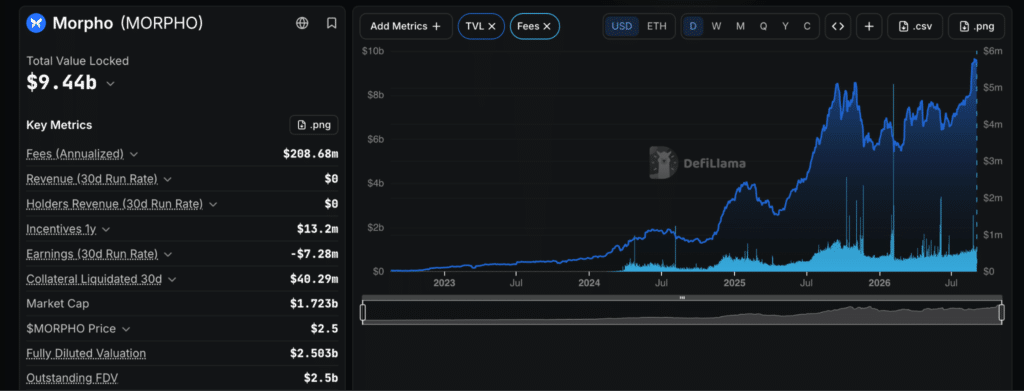Viewport: 1024px width, 391px height.
Task: Open the Add Metrics menu
Action: pyautogui.click(x=406, y=26)
